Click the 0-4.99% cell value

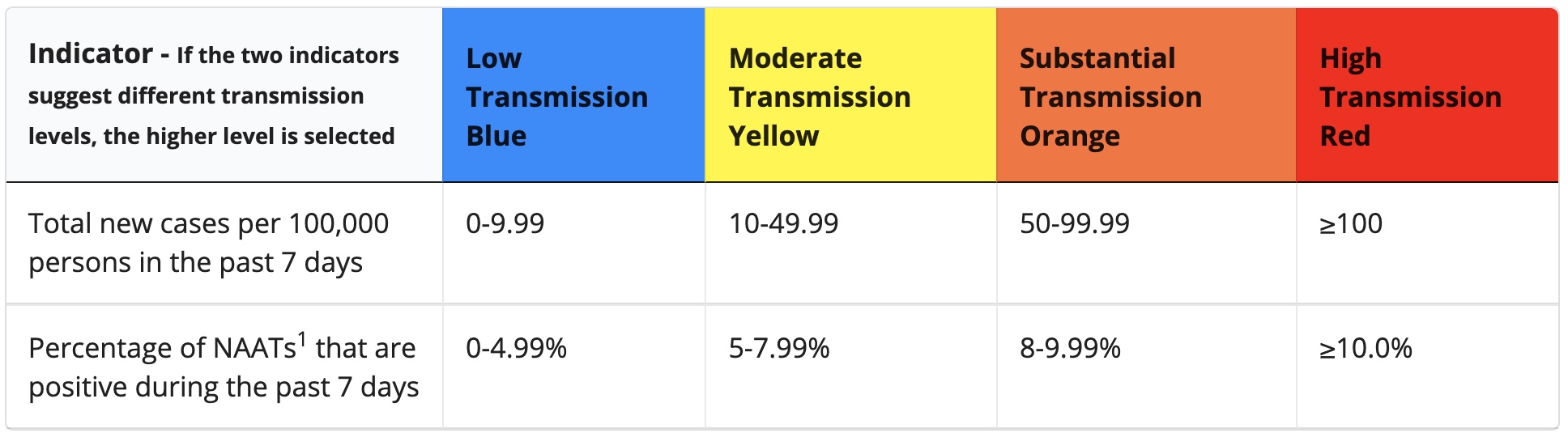(x=516, y=348)
